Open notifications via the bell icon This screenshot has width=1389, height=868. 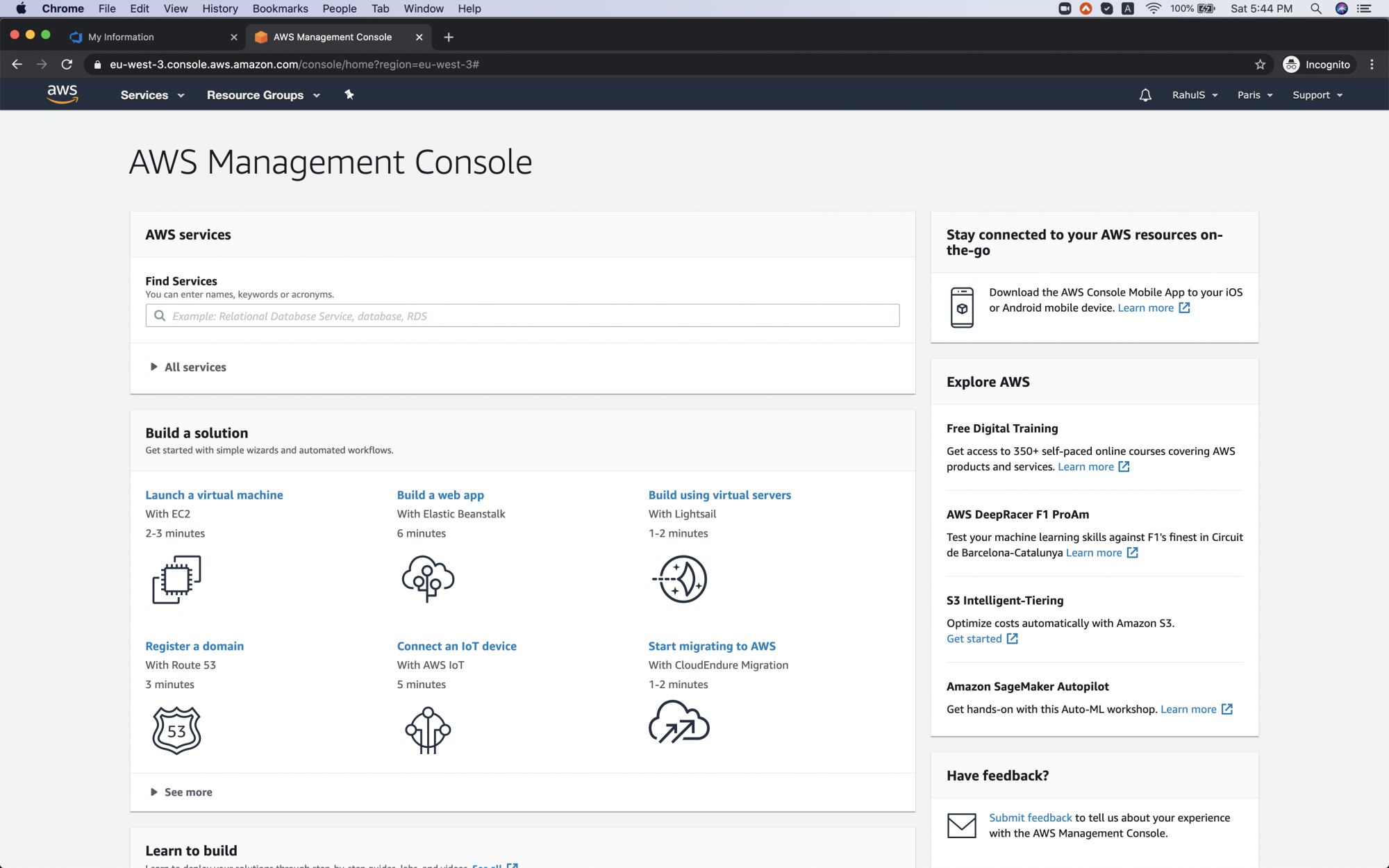coord(1145,94)
